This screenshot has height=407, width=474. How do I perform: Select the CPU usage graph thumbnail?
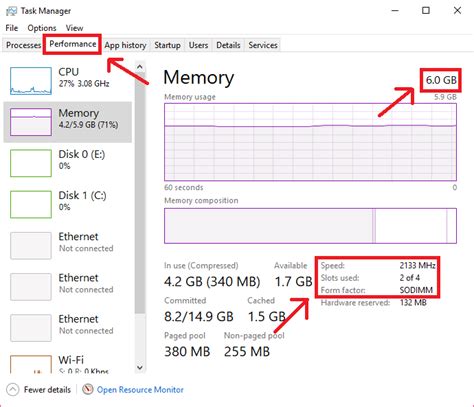click(x=31, y=81)
